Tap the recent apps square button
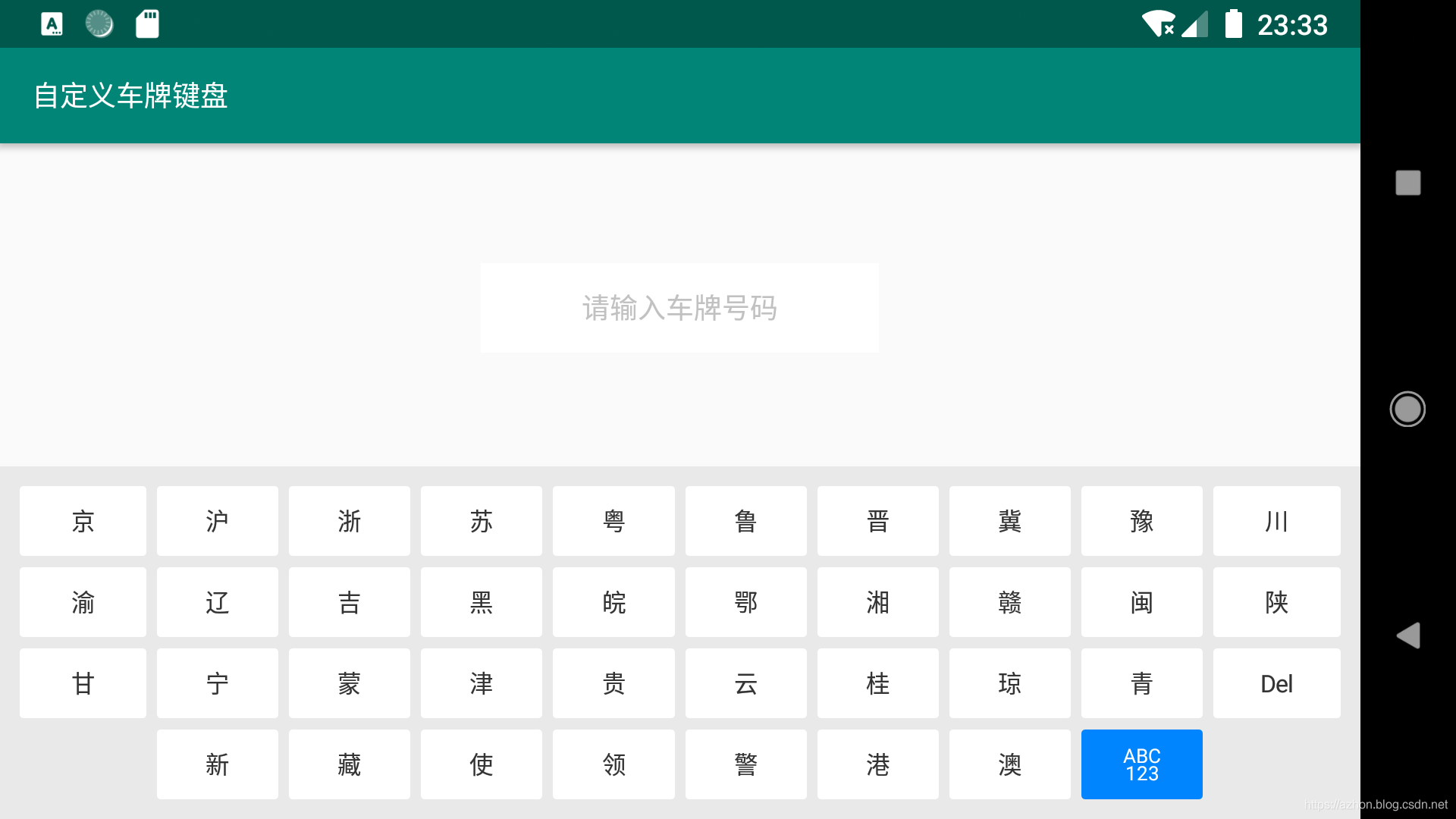The width and height of the screenshot is (1456, 819). (1408, 183)
